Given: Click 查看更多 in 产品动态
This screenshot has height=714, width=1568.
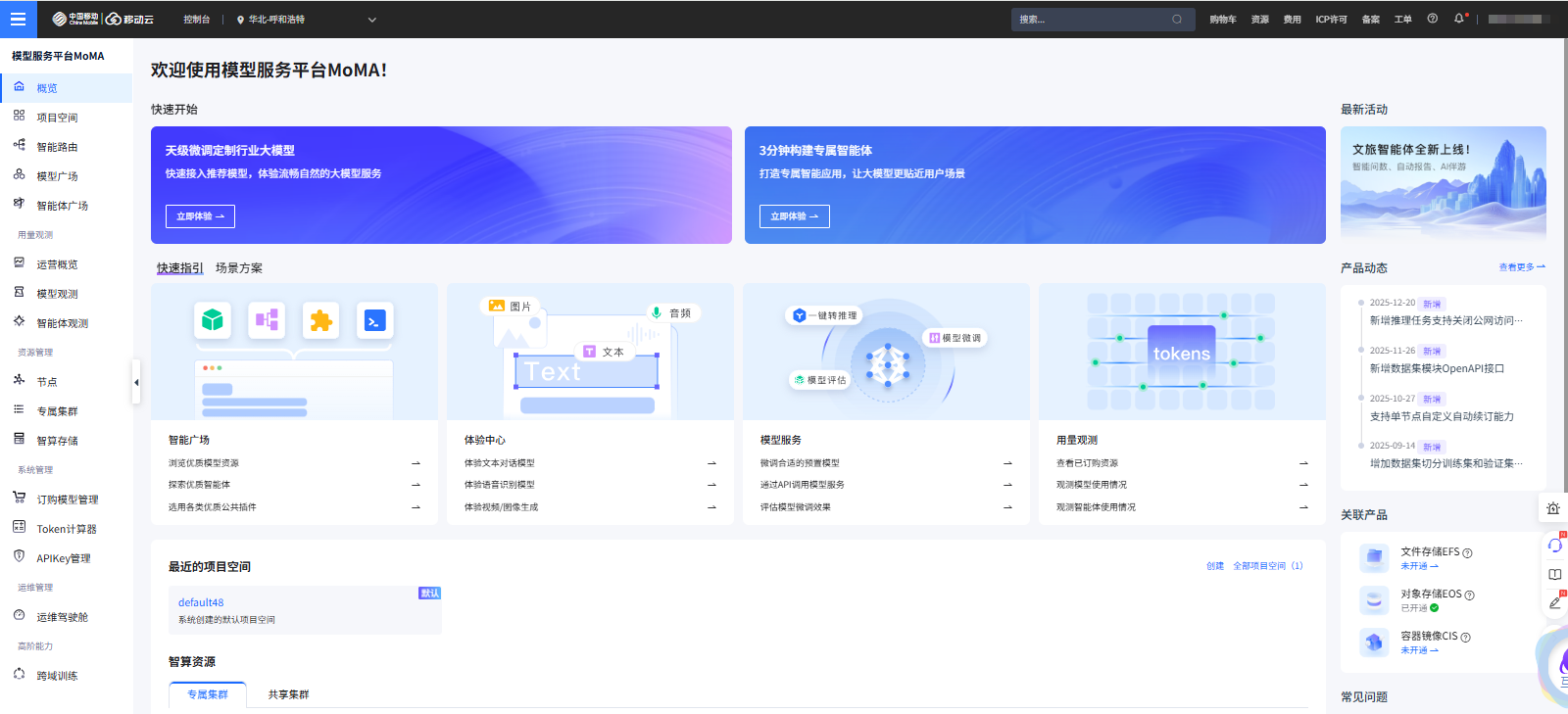Looking at the screenshot, I should (1522, 267).
